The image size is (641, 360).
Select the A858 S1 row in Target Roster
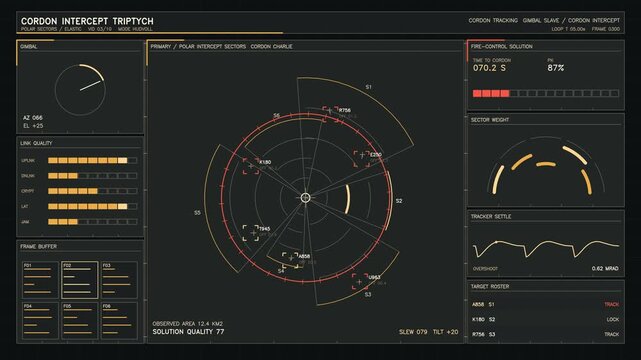click(545, 304)
